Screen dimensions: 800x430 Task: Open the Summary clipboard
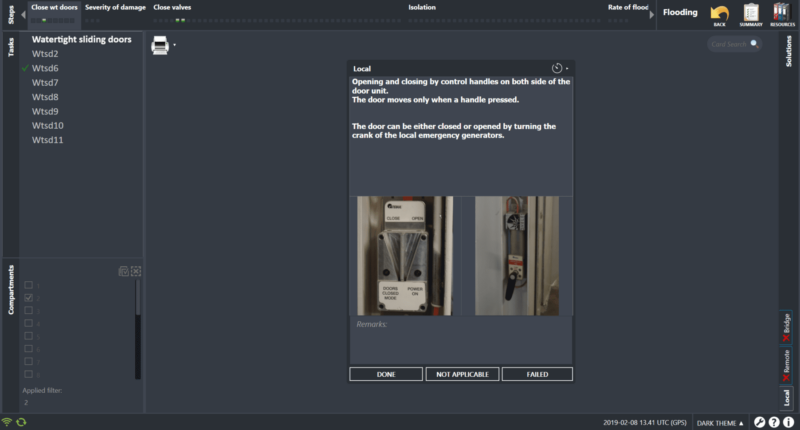[751, 15]
